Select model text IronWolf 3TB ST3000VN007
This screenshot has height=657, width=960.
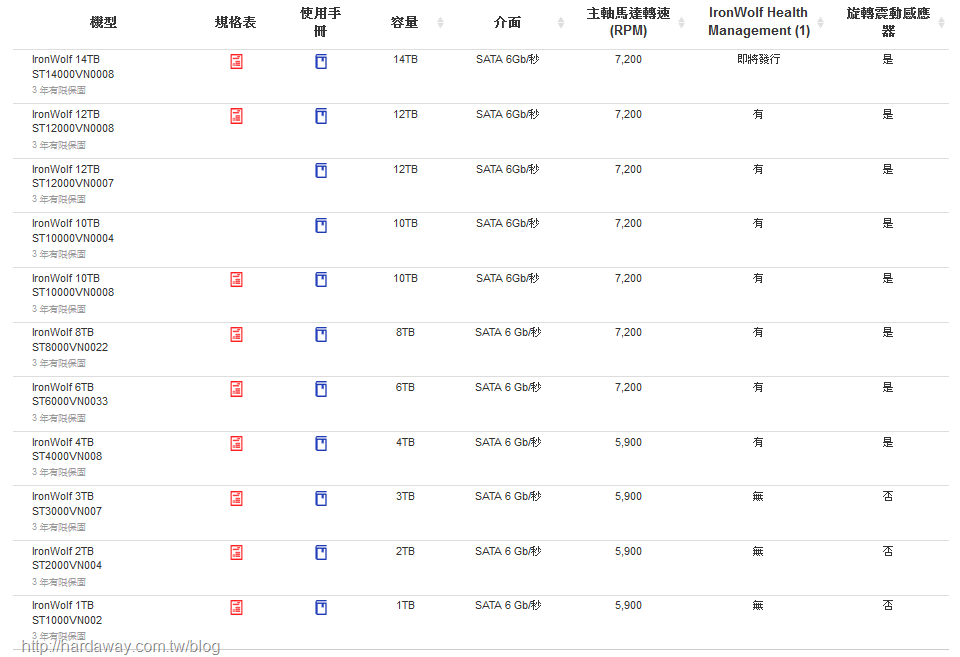click(67, 504)
